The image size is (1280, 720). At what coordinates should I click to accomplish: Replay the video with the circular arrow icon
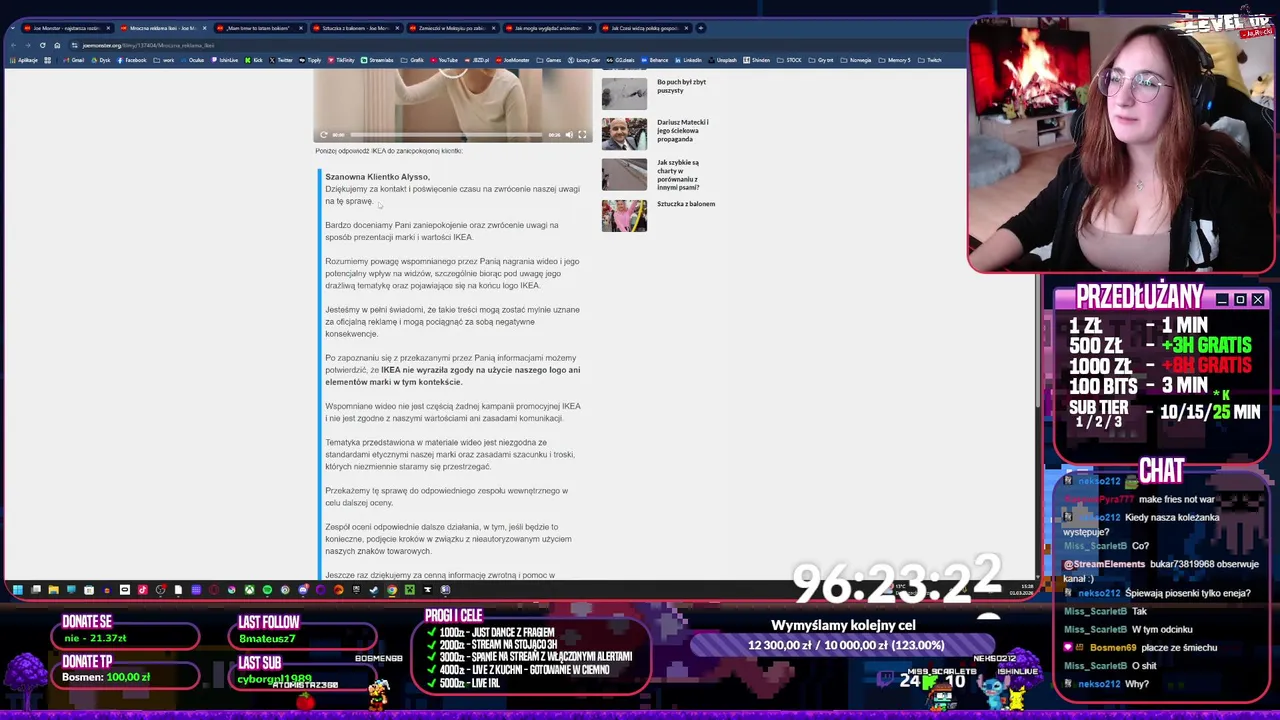point(323,134)
